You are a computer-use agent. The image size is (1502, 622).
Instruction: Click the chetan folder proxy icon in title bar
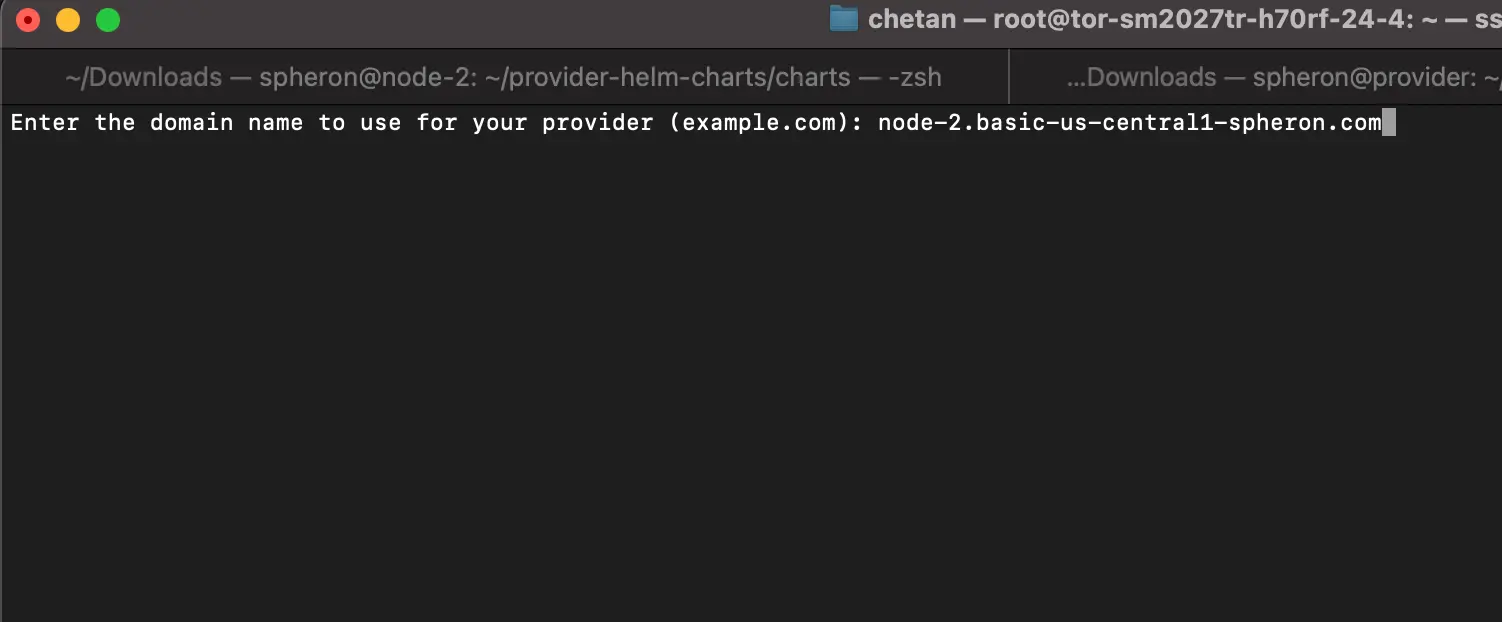pyautogui.click(x=843, y=18)
